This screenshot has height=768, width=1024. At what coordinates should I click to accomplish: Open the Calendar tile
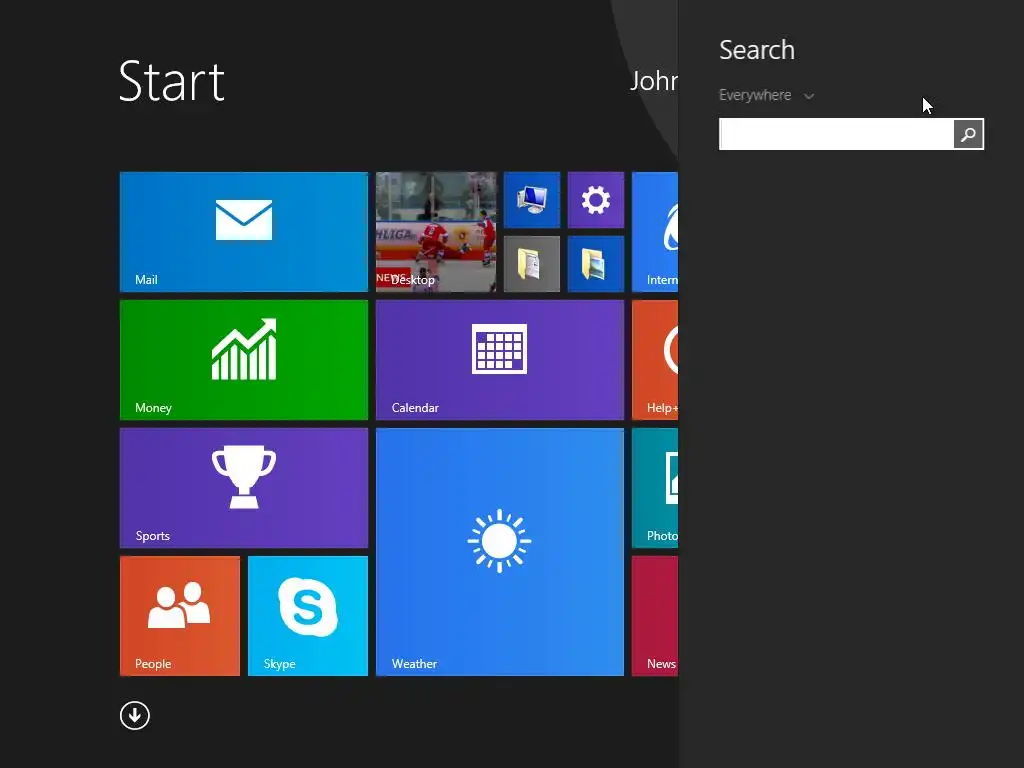click(500, 360)
